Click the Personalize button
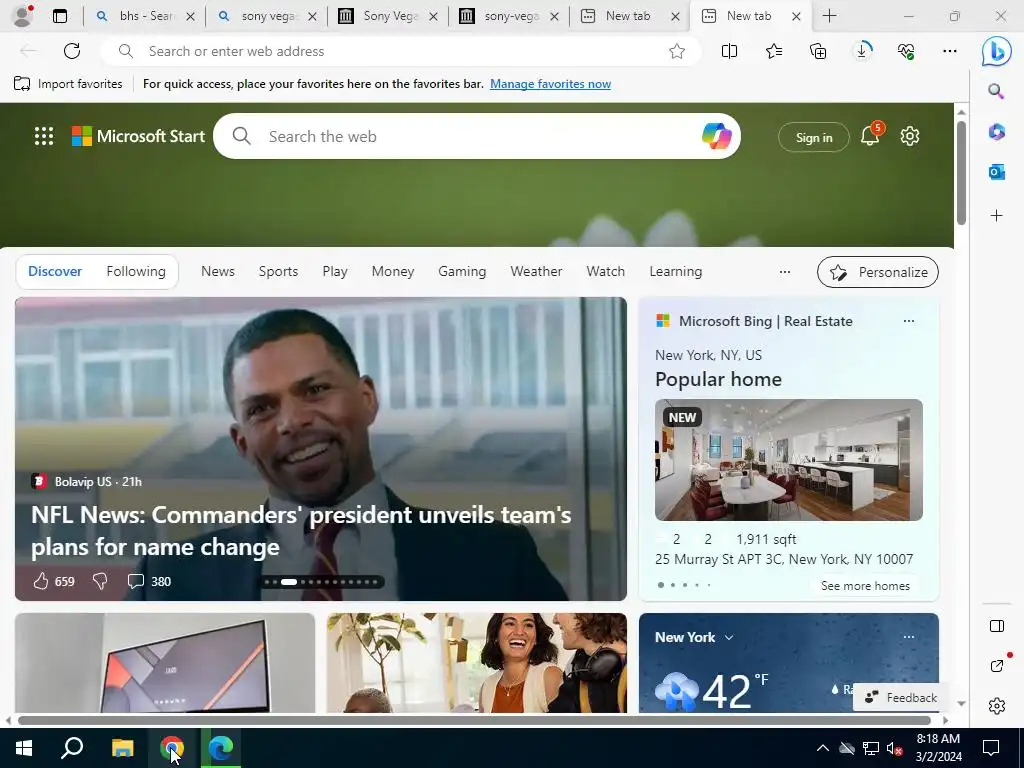 pyautogui.click(x=878, y=272)
